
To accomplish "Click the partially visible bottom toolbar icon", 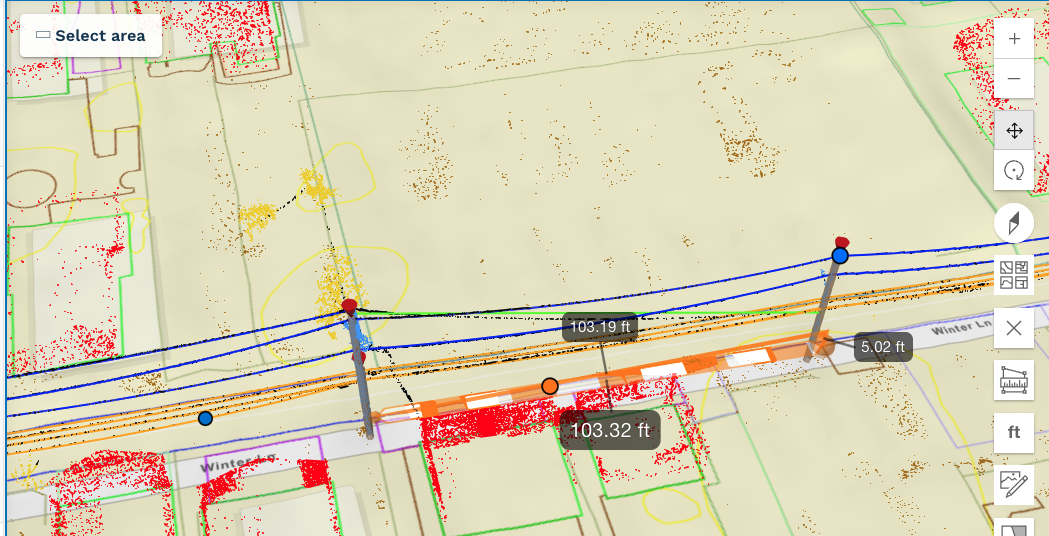I will [1014, 527].
